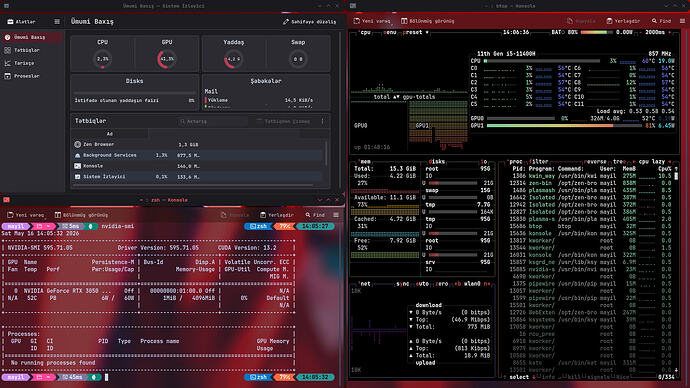Click the Ad column header

[x=110, y=134]
